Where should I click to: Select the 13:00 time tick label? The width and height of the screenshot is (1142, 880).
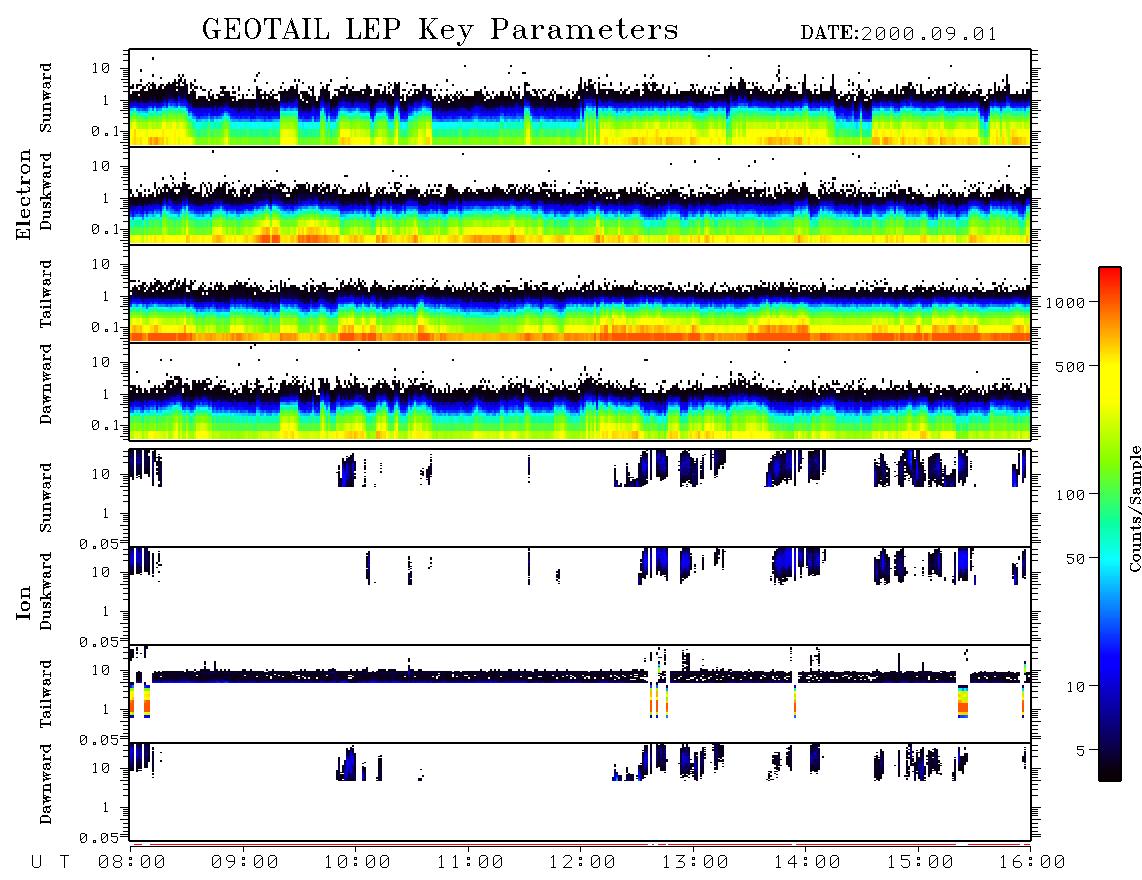[695, 863]
